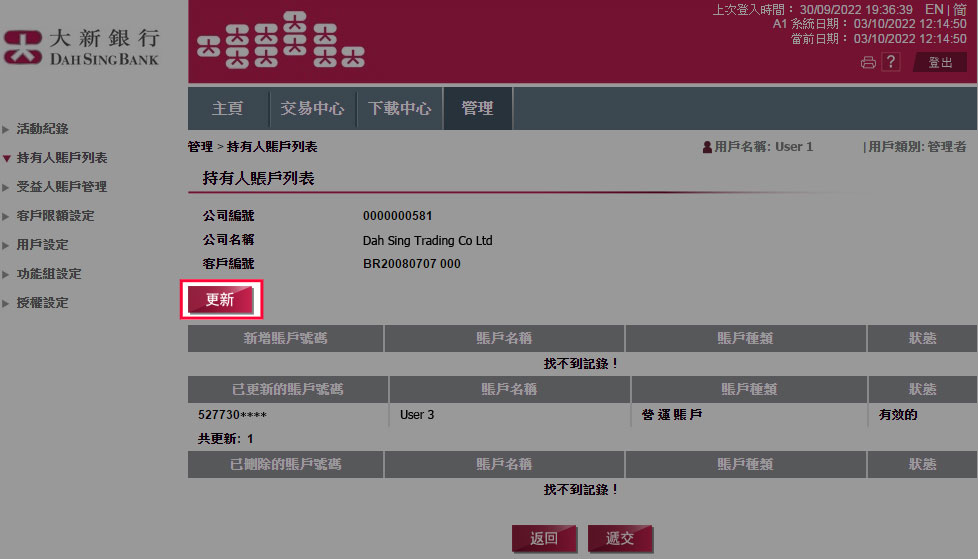The height and width of the screenshot is (559, 978).
Task: Click the 已更新的賬戶號碼 column header
Action: pos(288,389)
